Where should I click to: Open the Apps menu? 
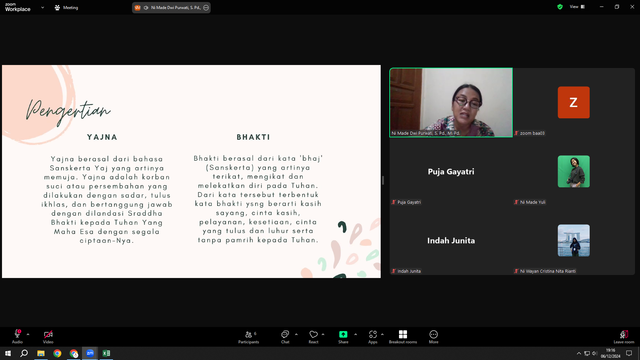[373, 337]
